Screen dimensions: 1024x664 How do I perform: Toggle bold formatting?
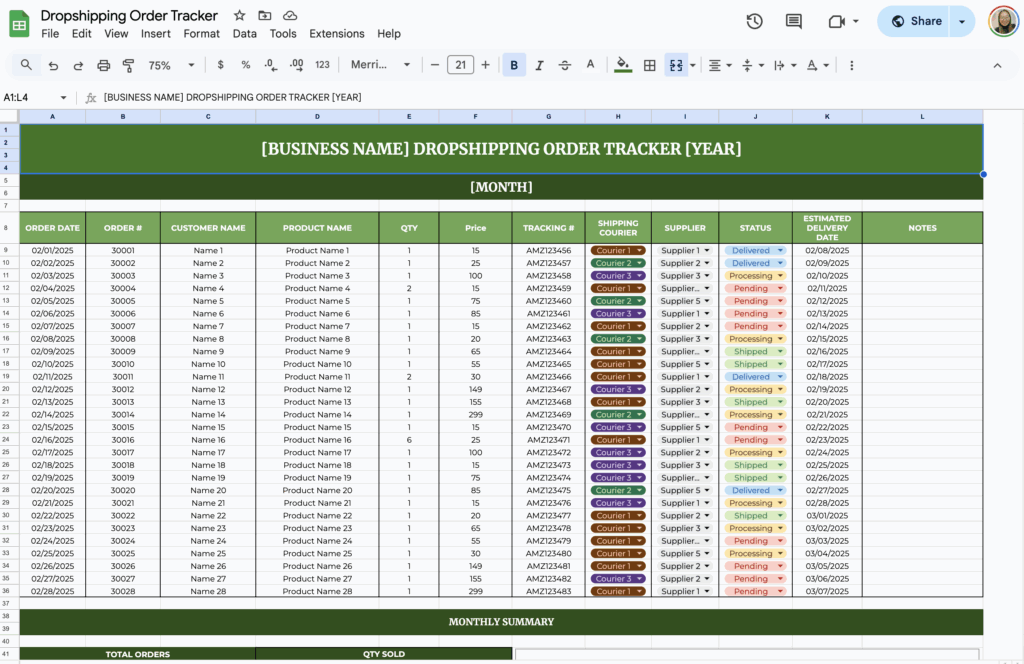pos(513,64)
